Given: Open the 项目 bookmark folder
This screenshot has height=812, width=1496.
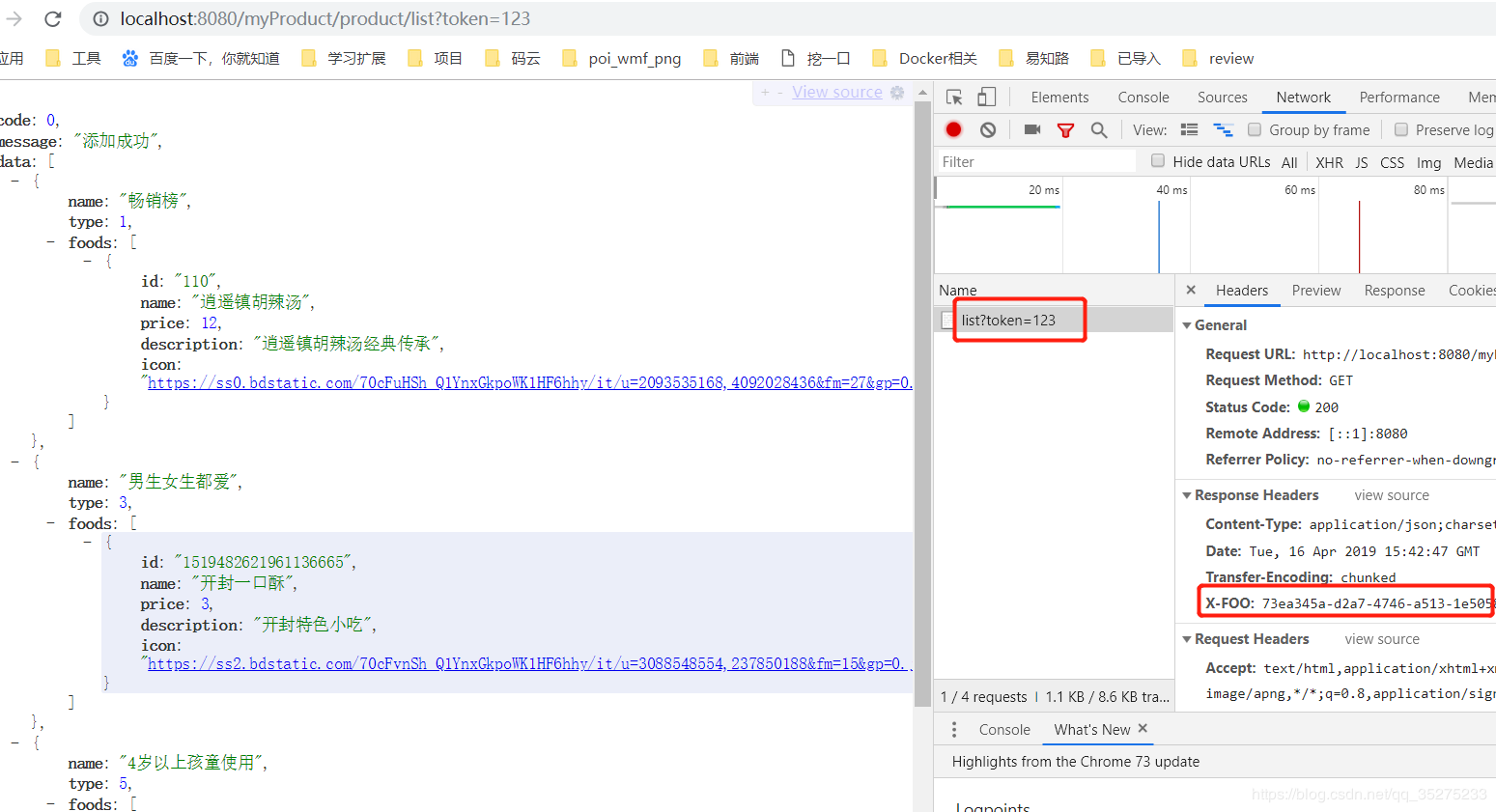Looking at the screenshot, I should [435, 58].
